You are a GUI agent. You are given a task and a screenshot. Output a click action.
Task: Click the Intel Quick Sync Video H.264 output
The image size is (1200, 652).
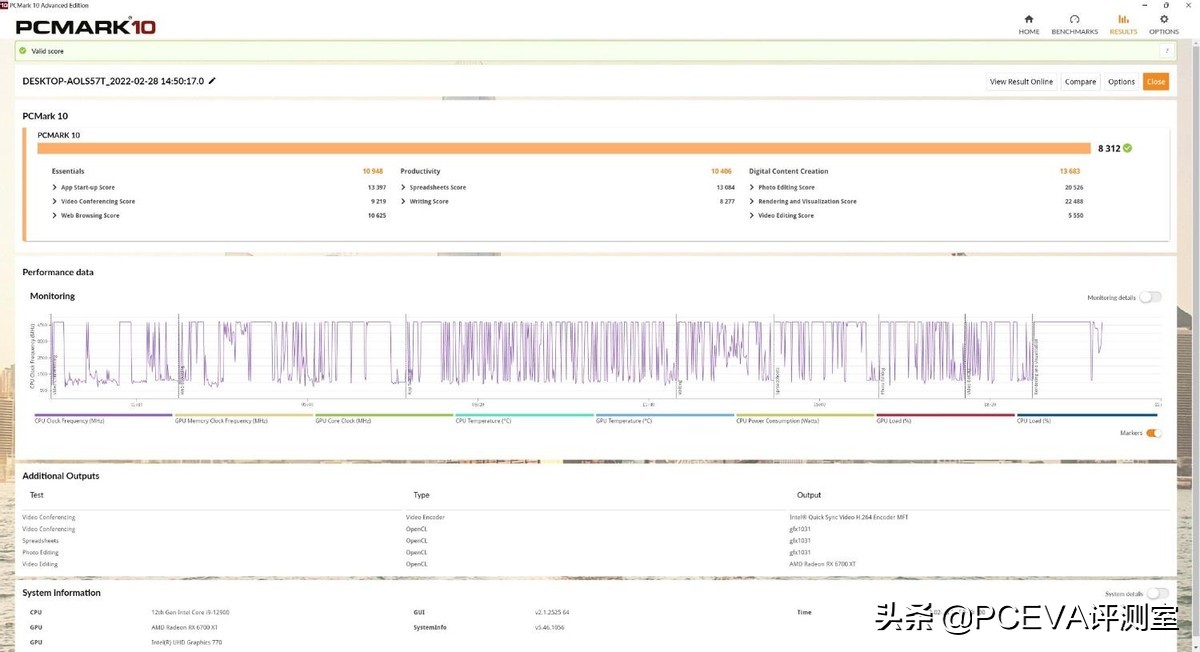pyautogui.click(x=848, y=517)
